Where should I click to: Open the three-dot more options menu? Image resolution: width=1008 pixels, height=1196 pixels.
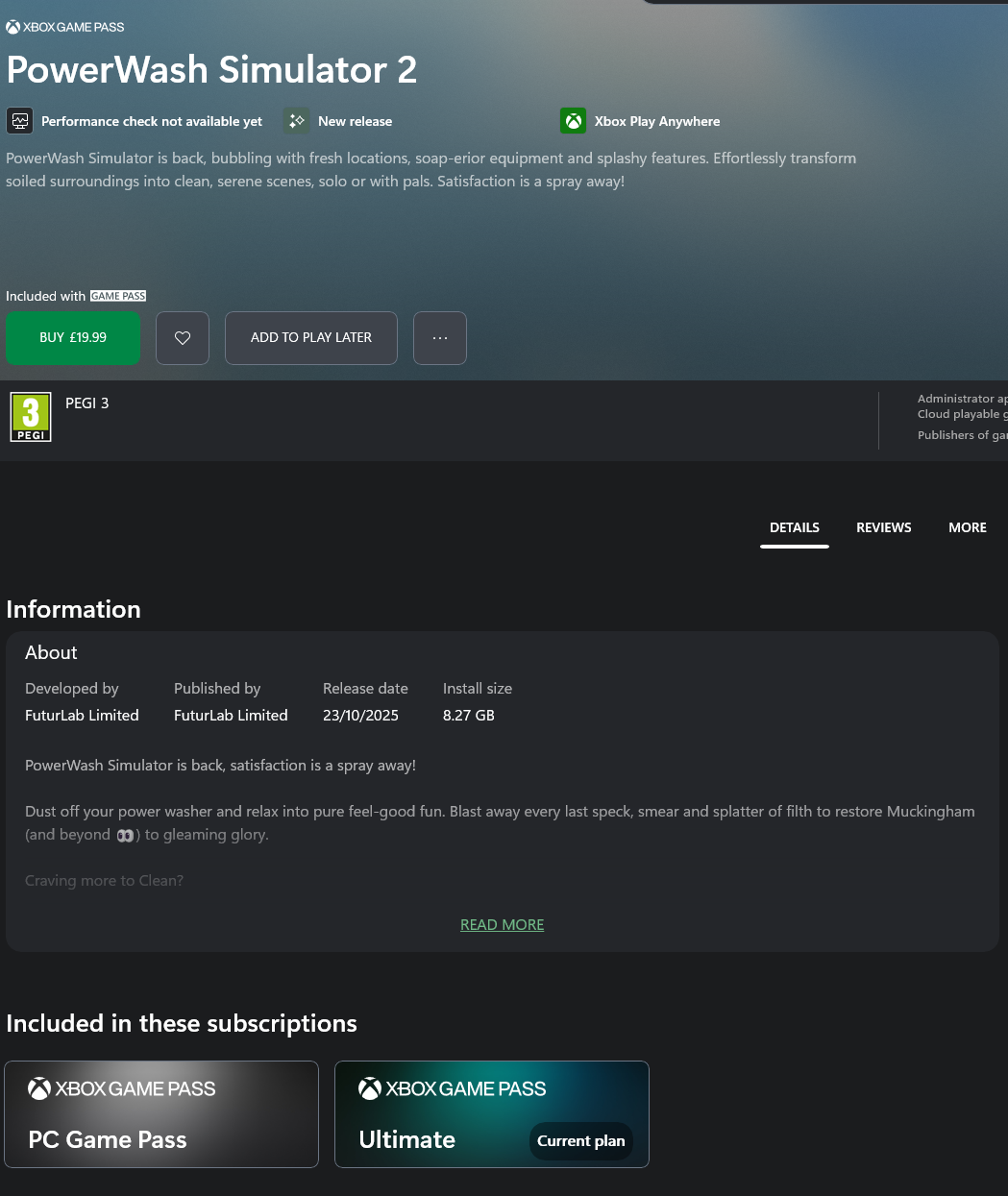[x=440, y=338]
